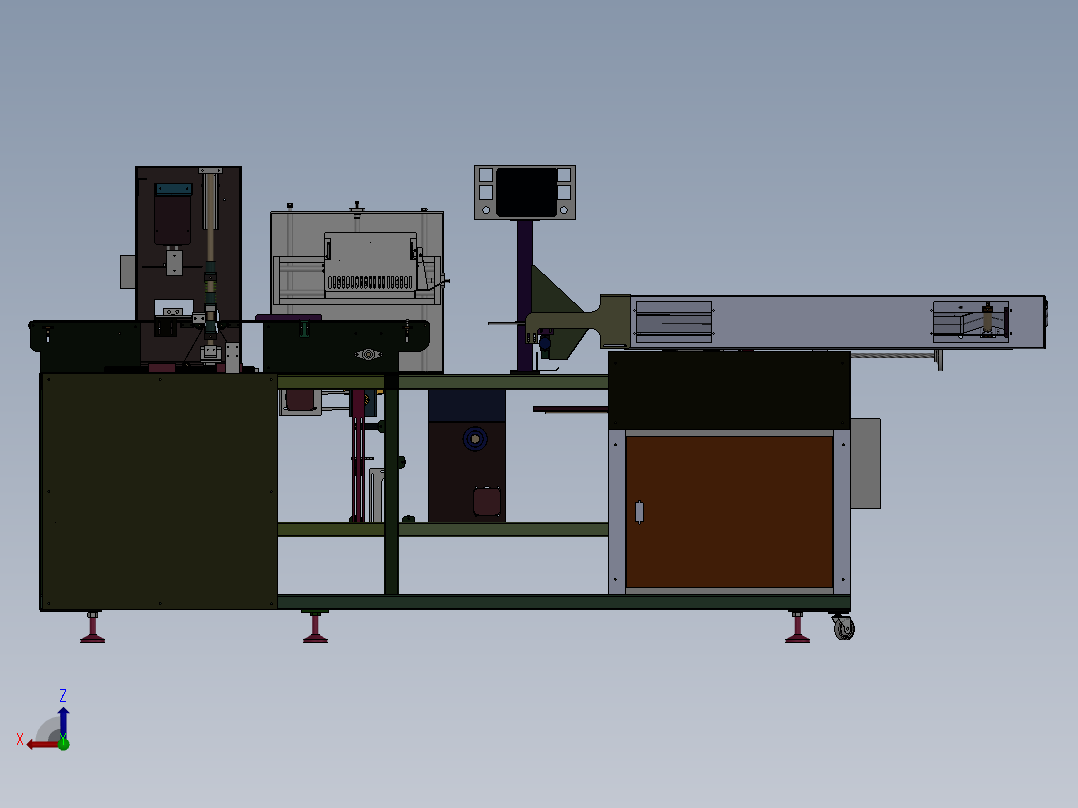Select the purple vertical pole of the display stand
1078x808 pixels.
click(525, 296)
